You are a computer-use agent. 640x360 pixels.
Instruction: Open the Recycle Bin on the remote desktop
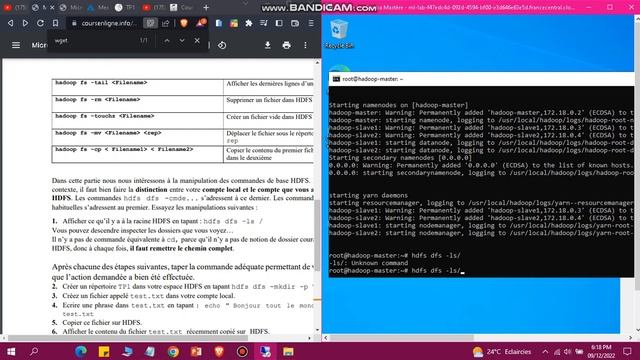[339, 34]
